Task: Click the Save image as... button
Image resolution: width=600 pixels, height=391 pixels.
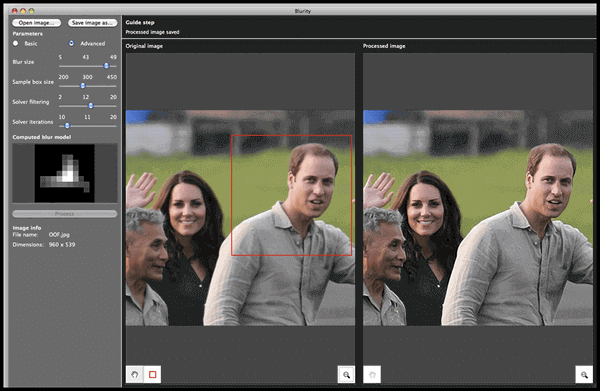Action: [93, 23]
